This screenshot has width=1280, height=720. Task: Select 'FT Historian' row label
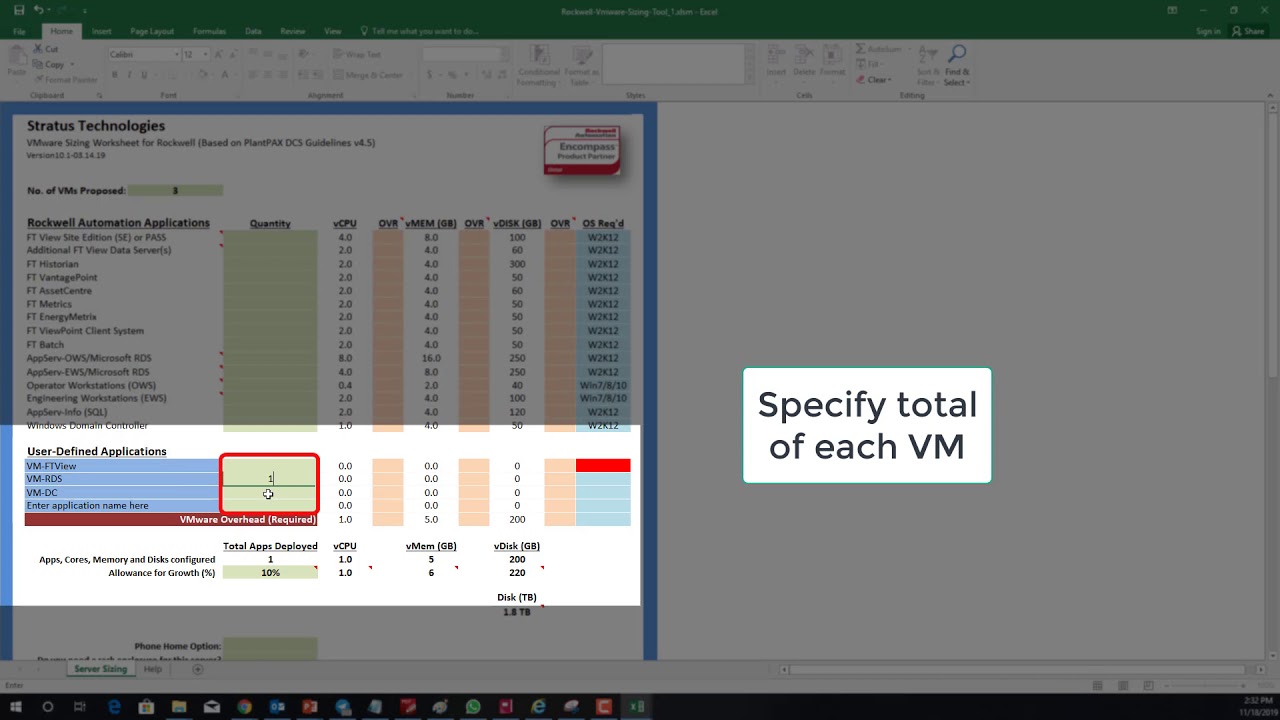pyautogui.click(x=52, y=264)
